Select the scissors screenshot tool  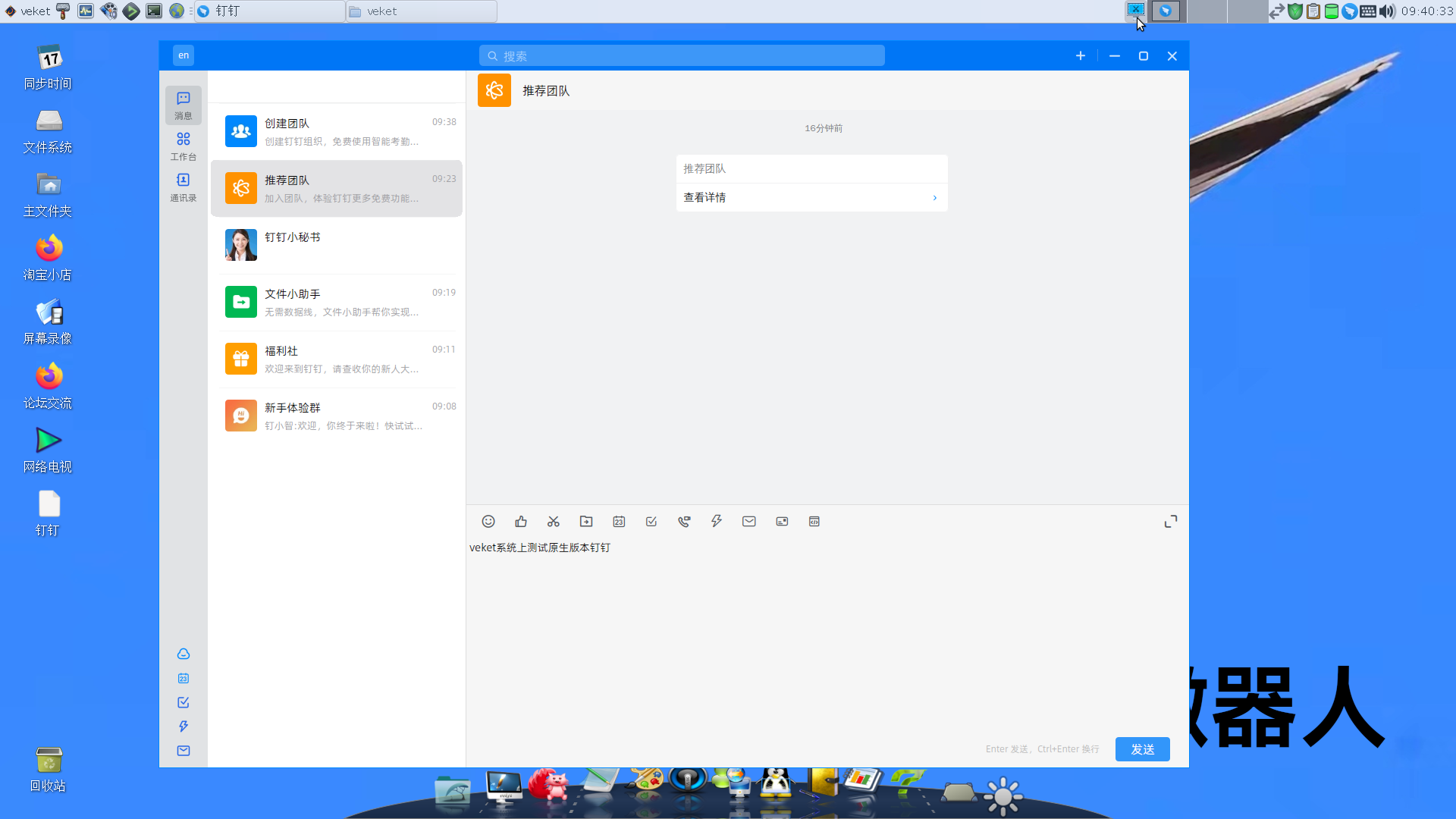coord(554,522)
